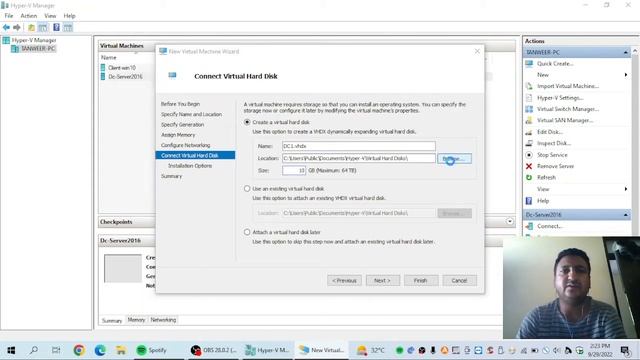The image size is (640, 360).
Task: Click the Up One Level folder toolbar icon
Action: 31,27
